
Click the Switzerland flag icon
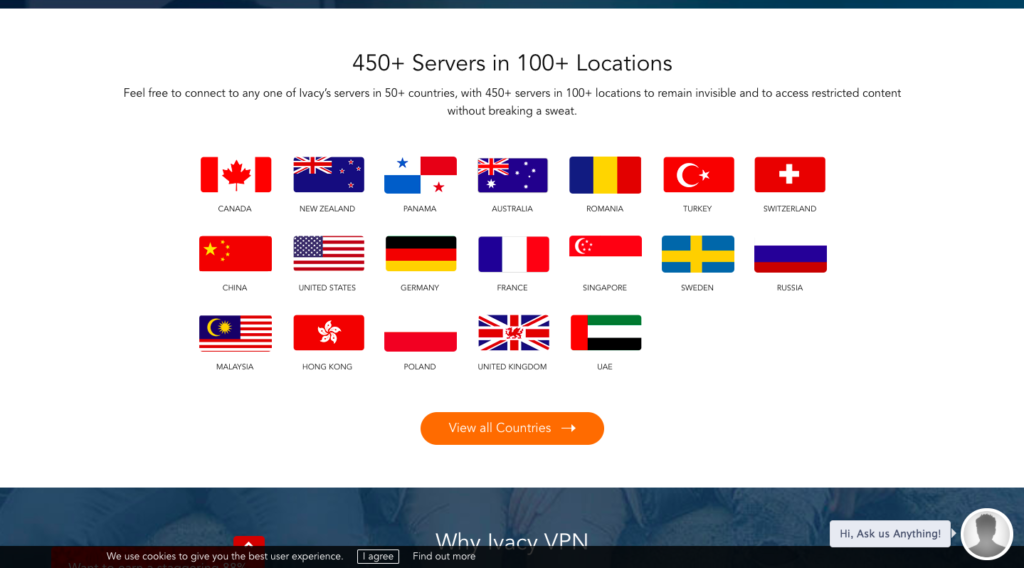(790, 174)
